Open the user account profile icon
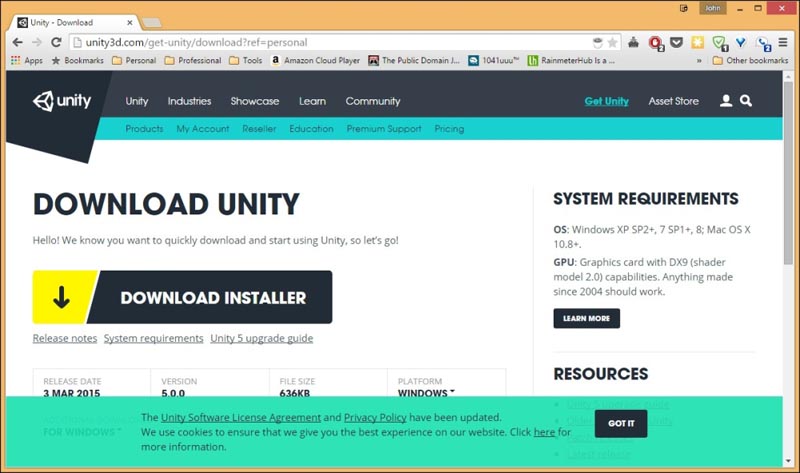Screen dimensions: 800x473 726,101
